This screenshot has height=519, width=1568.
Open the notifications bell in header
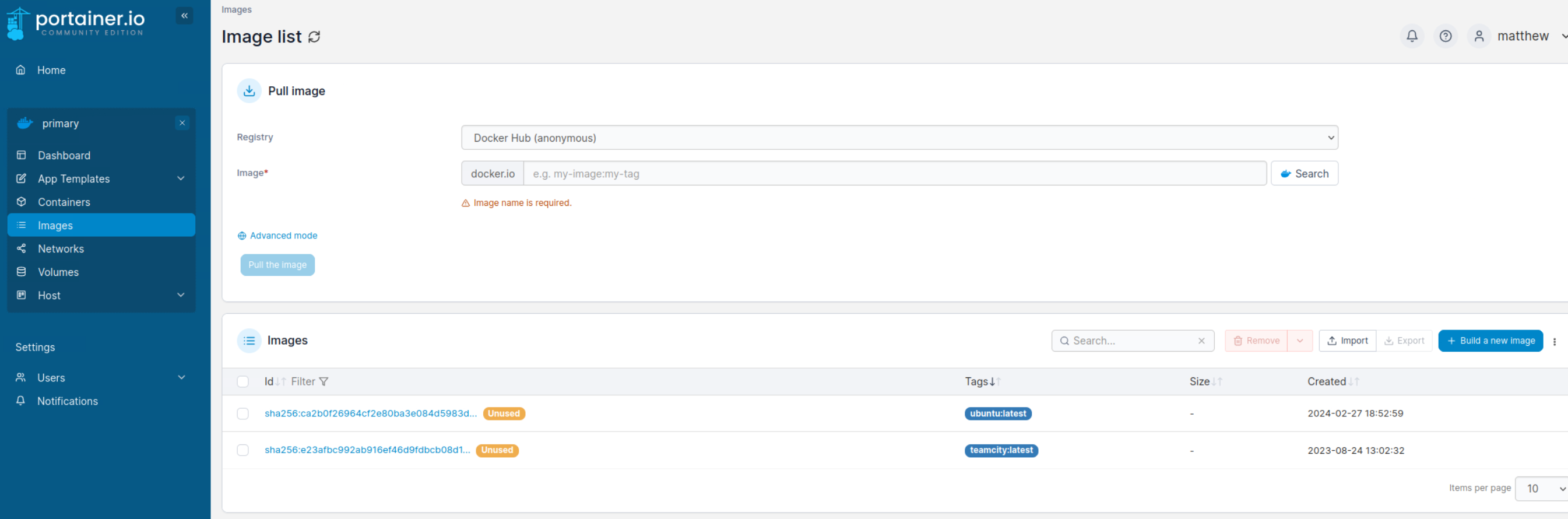(1412, 37)
